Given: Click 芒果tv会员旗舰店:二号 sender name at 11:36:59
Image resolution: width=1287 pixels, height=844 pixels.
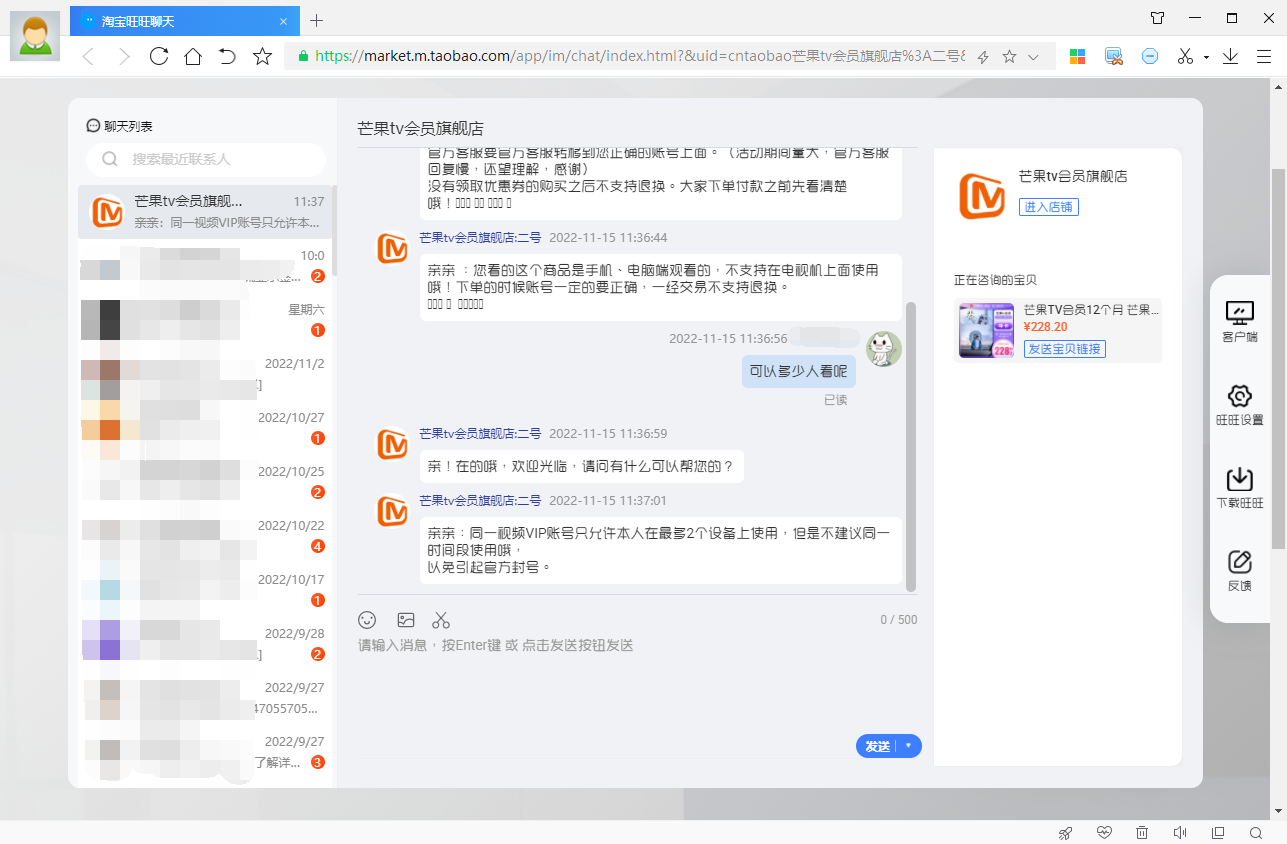Looking at the screenshot, I should 480,433.
